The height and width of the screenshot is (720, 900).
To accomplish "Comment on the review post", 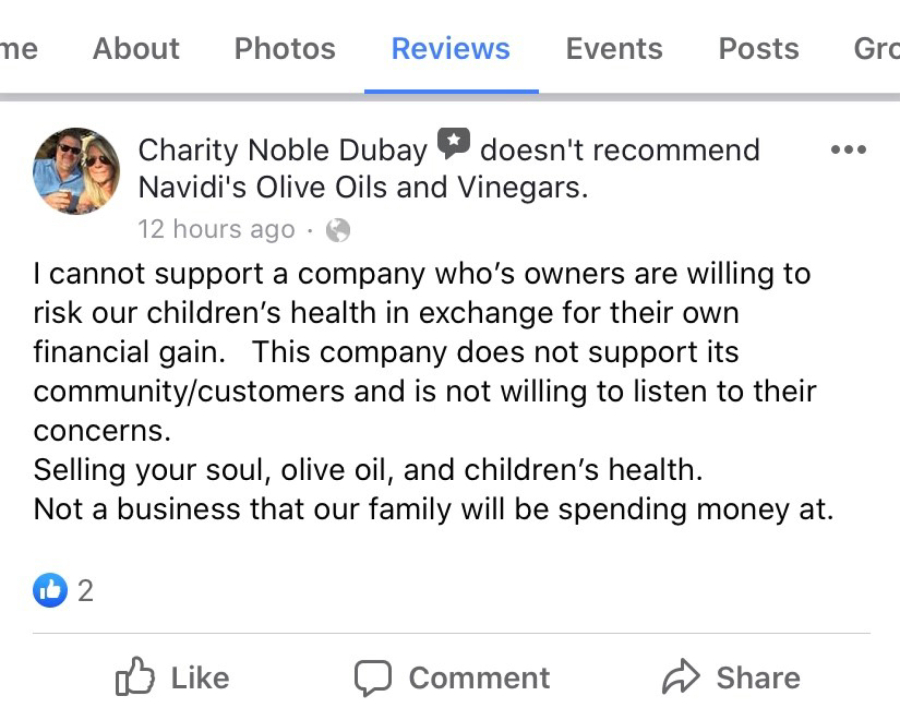I will 452,678.
